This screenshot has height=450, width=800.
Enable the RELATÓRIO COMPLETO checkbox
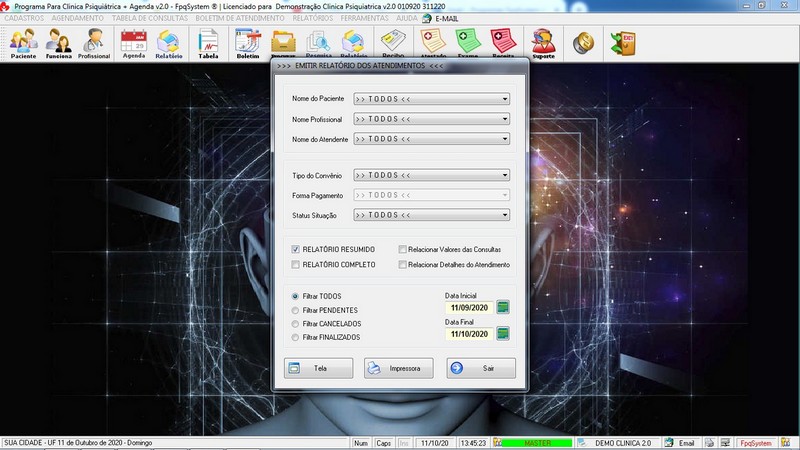296,265
